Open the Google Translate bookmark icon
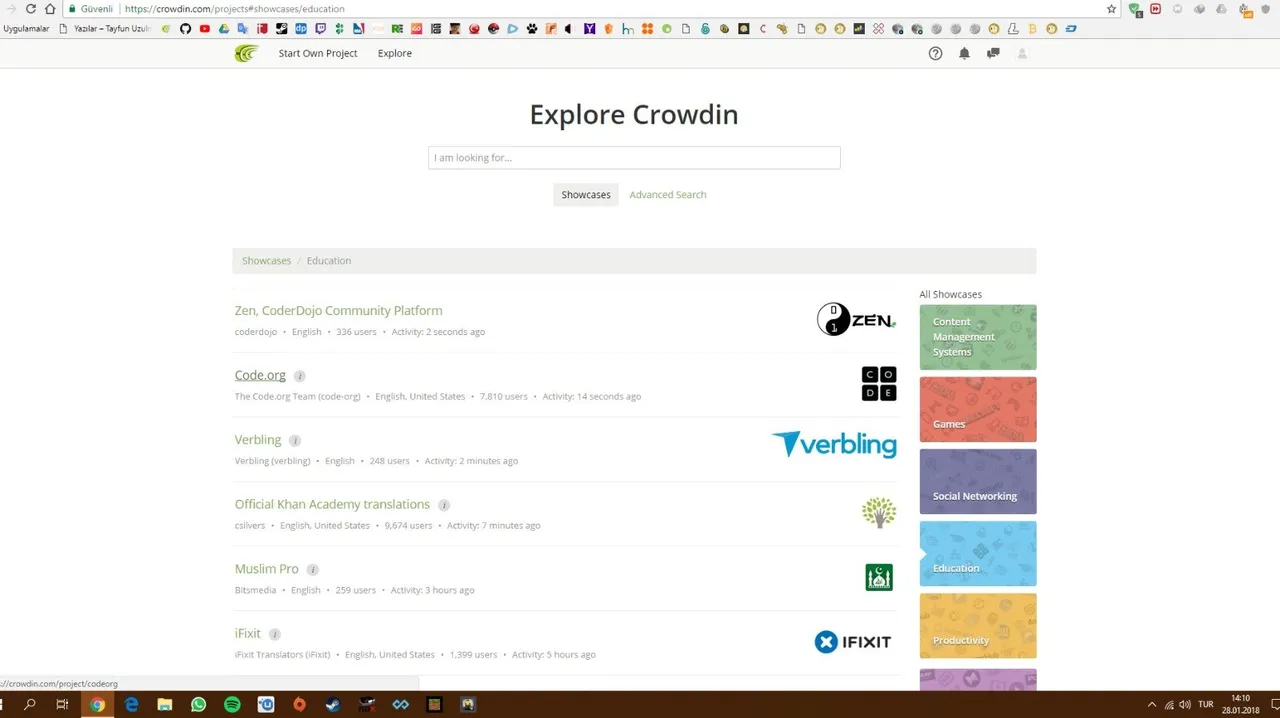The image size is (1280, 718). coord(243,29)
